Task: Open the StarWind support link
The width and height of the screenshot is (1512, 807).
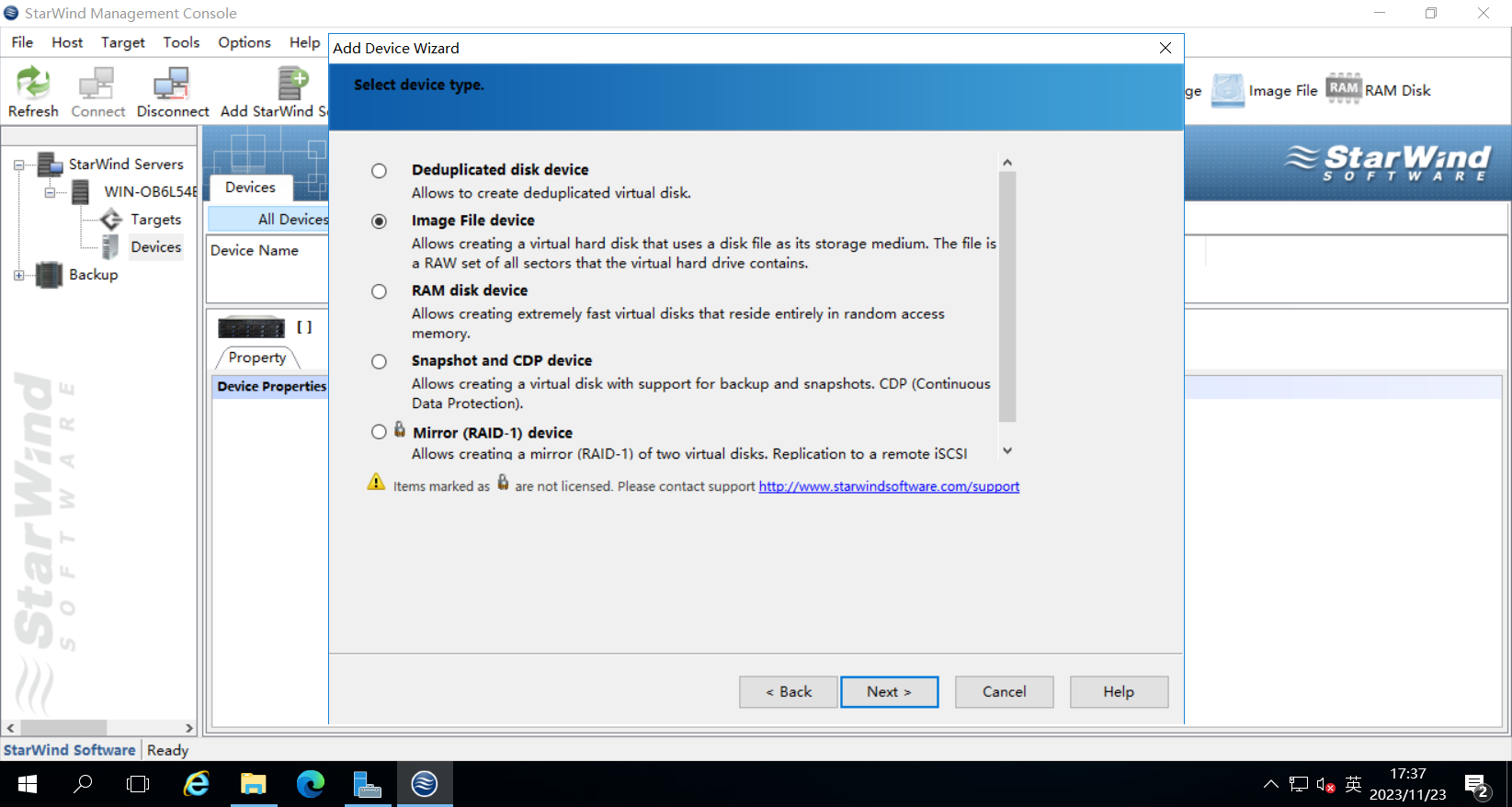Action: click(888, 486)
